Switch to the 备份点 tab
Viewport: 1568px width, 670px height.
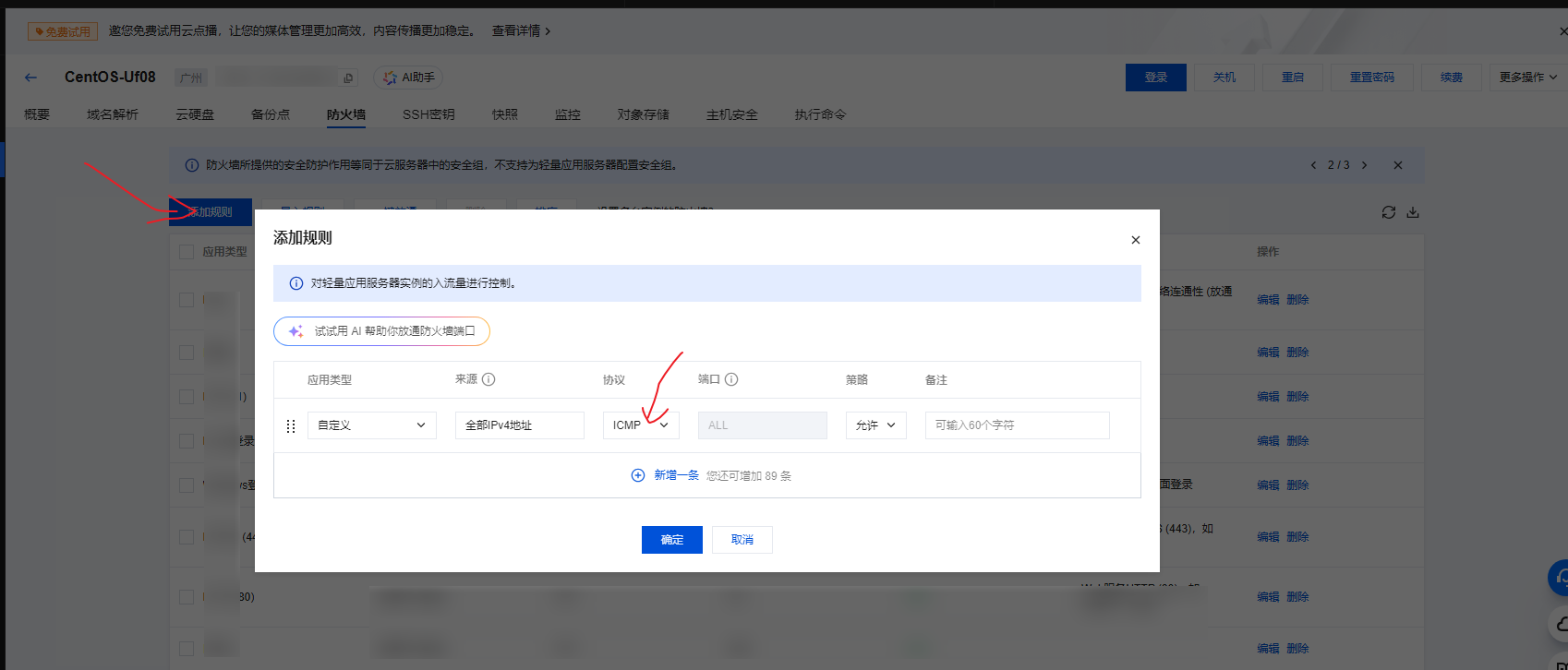coord(271,114)
